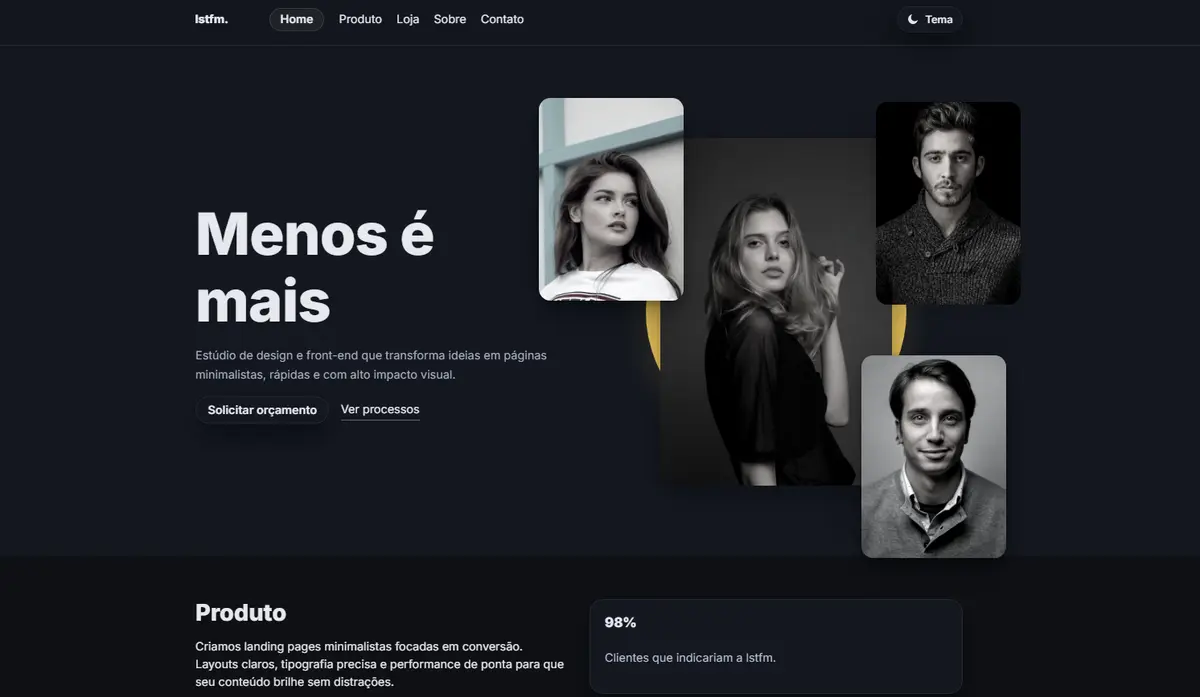Click the Solicitar orçamento button

(x=262, y=410)
